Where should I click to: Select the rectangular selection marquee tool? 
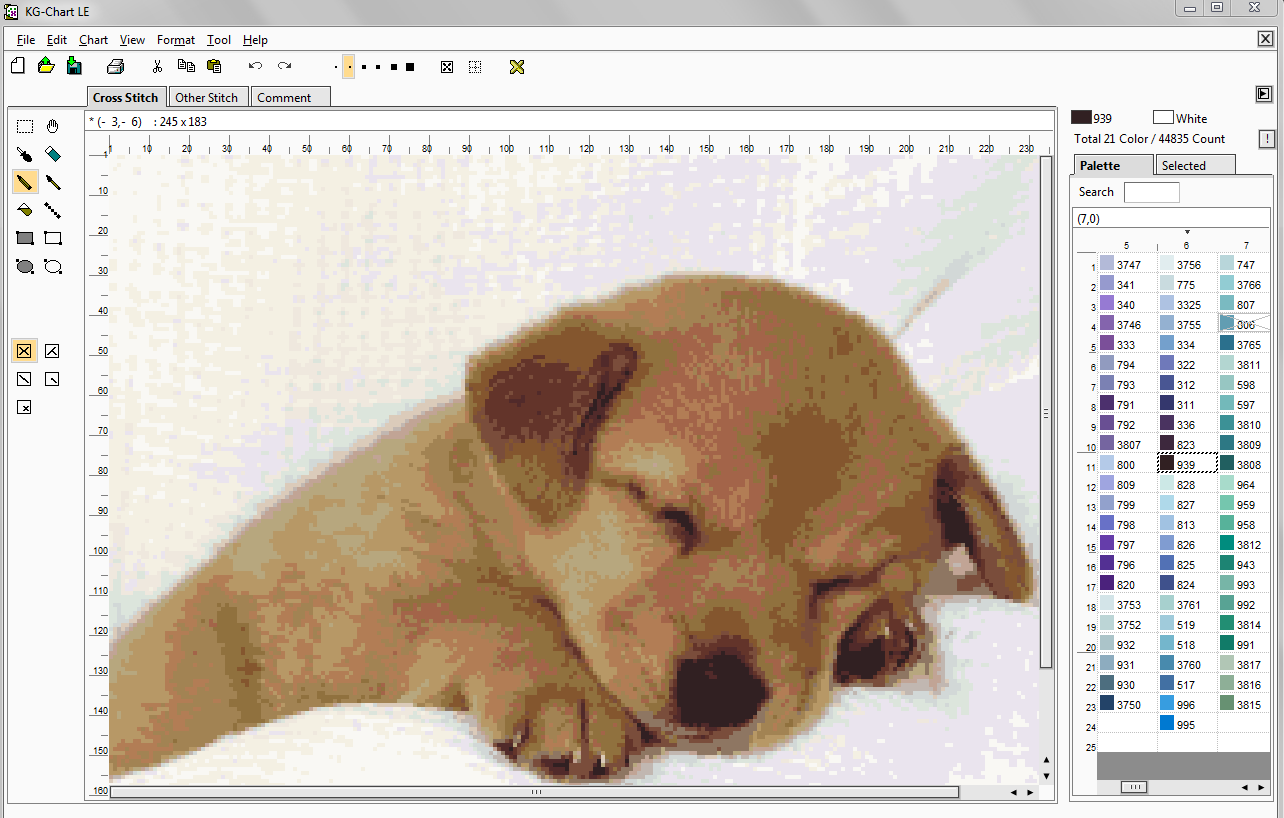point(25,126)
